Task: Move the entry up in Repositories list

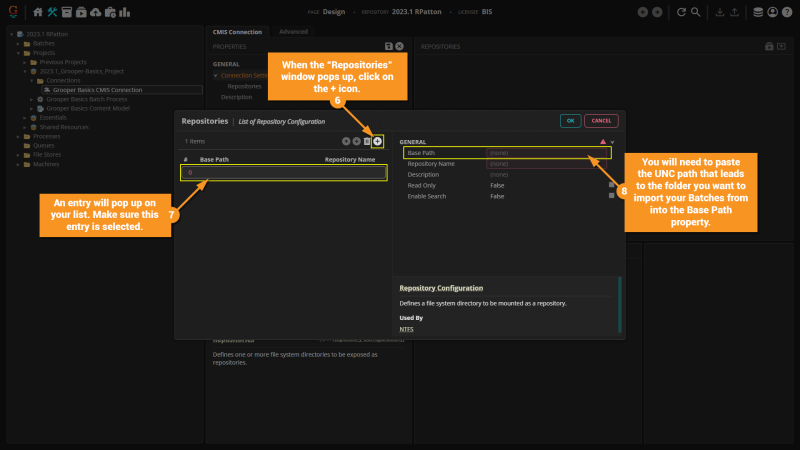Action: (x=346, y=141)
